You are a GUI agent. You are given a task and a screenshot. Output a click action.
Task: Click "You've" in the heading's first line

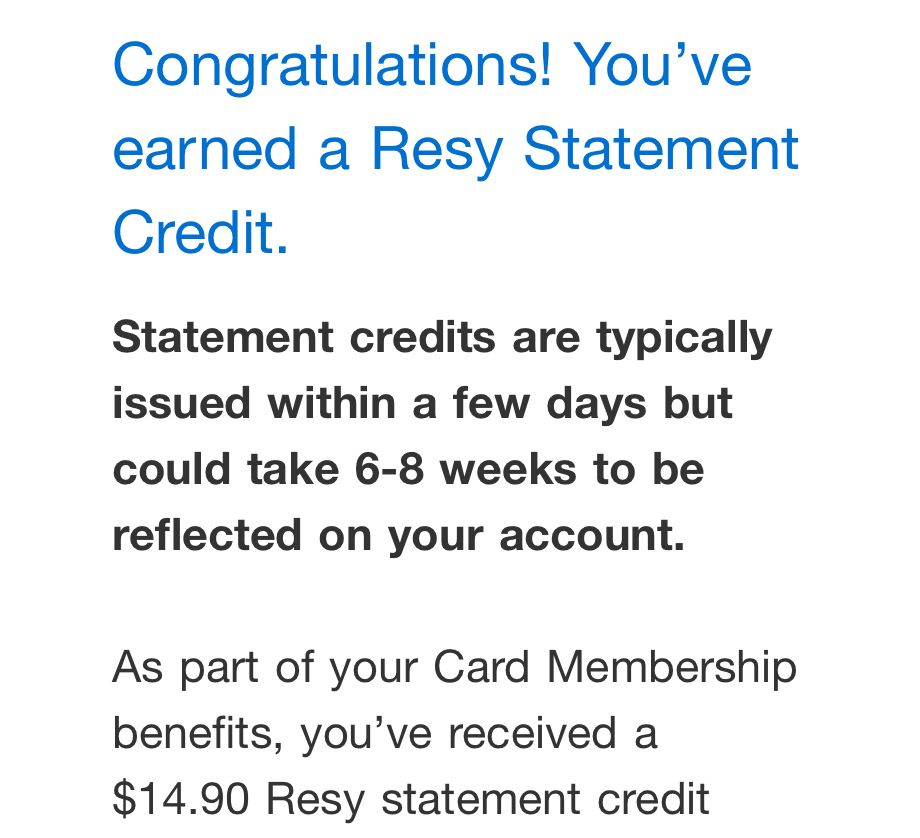662,65
